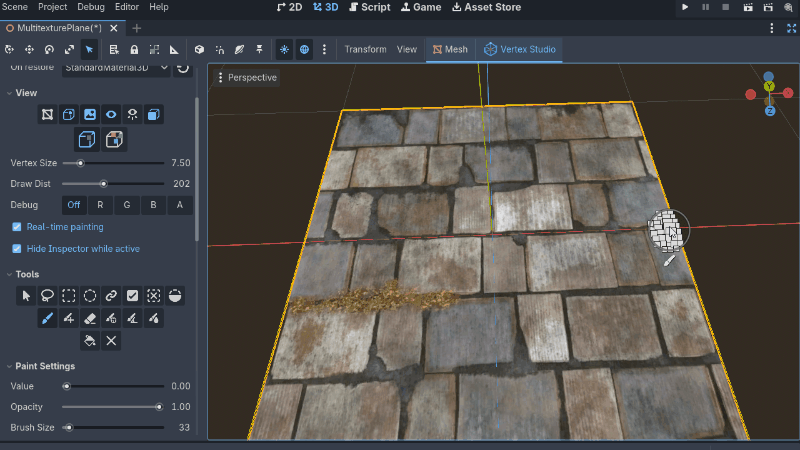The image size is (800, 450).
Task: Toggle Hide Inspector while active checkbox
Action: [x=17, y=248]
